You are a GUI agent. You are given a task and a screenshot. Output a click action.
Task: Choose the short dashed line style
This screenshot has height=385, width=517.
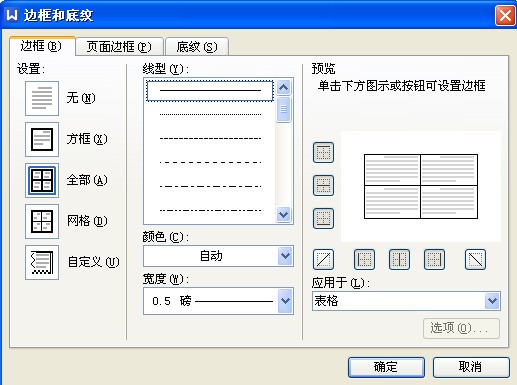pos(210,138)
